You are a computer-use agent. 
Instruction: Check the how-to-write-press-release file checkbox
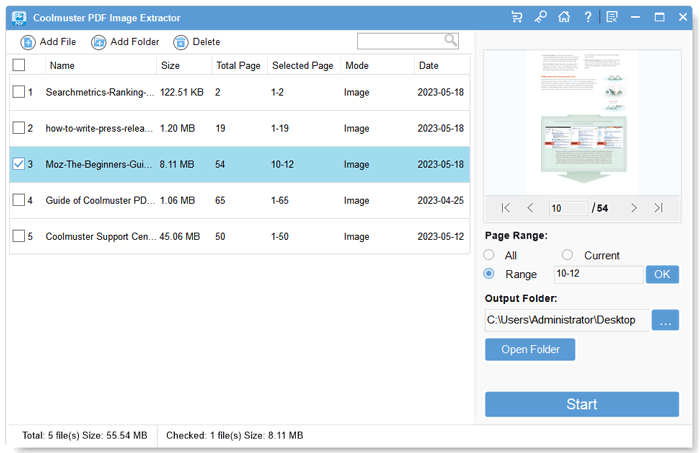[19, 128]
